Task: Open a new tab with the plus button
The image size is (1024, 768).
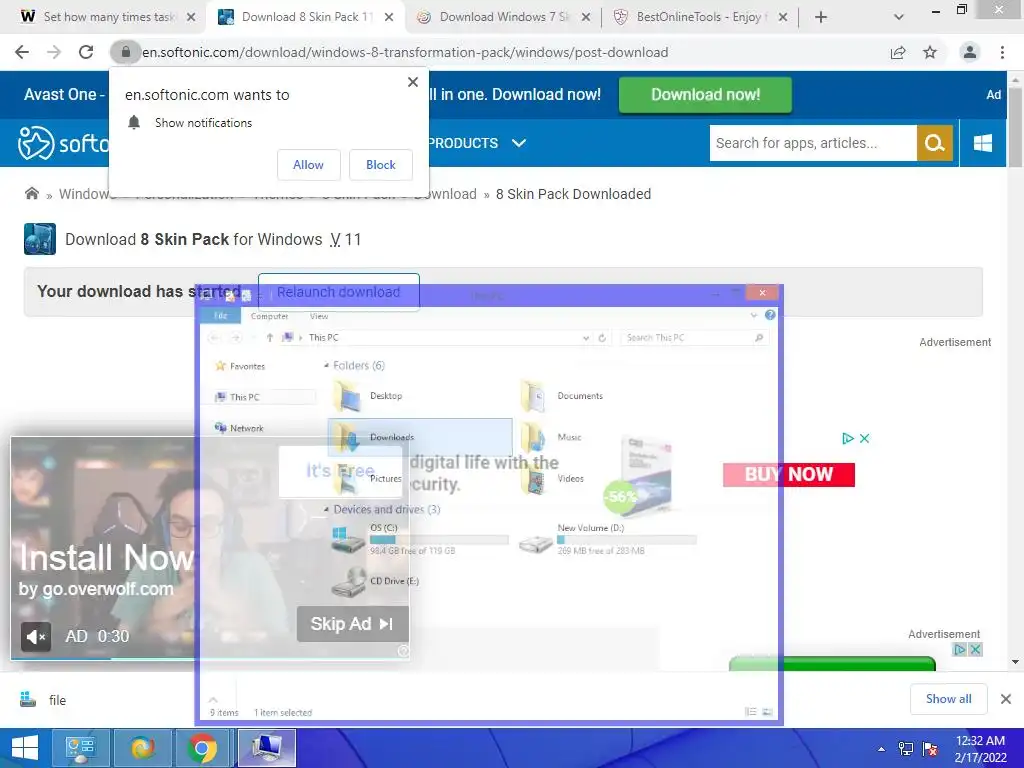Action: (x=821, y=17)
